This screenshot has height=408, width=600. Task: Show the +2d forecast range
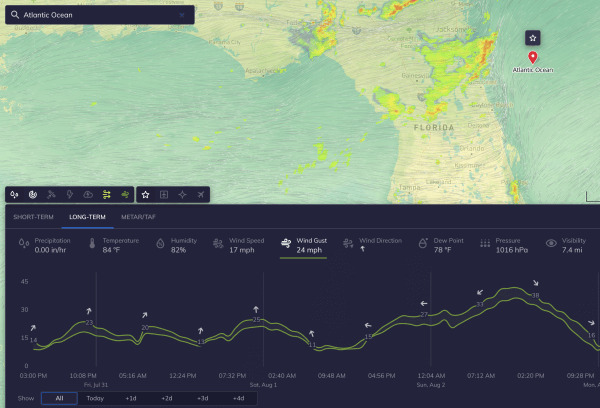click(x=167, y=398)
